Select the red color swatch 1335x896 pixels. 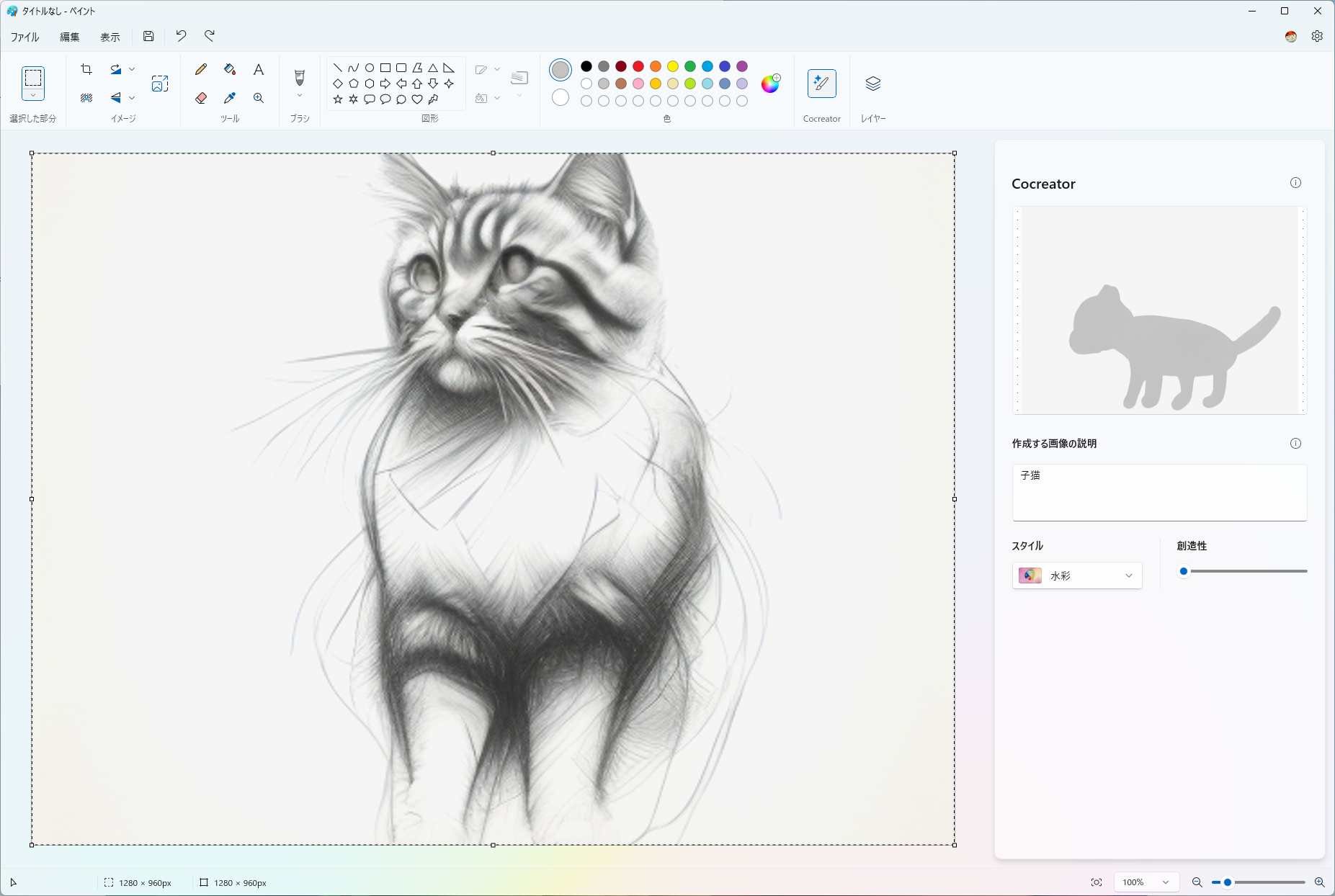[x=638, y=66]
